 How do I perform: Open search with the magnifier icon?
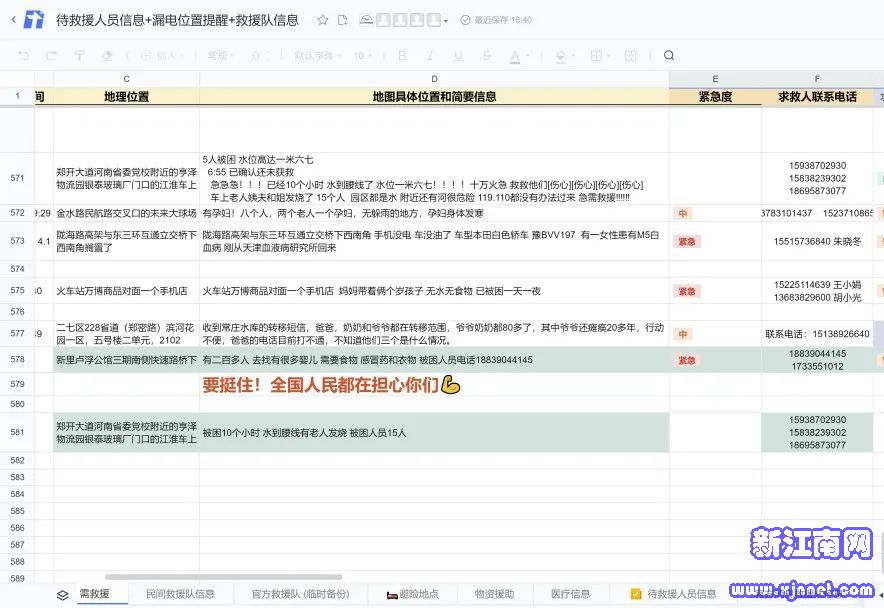(669, 55)
